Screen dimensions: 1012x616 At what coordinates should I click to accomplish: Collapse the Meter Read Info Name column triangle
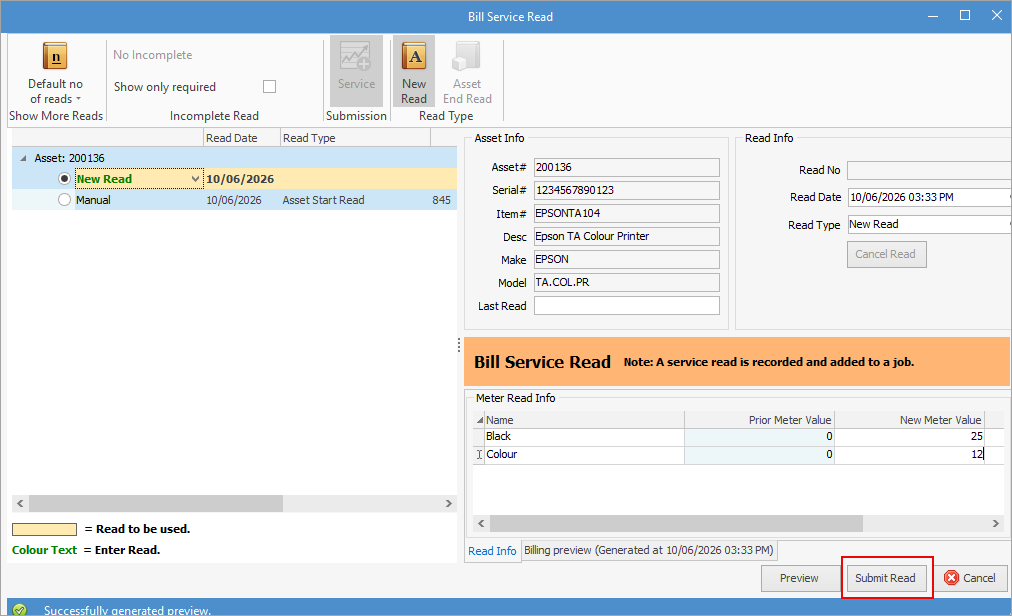[x=480, y=420]
